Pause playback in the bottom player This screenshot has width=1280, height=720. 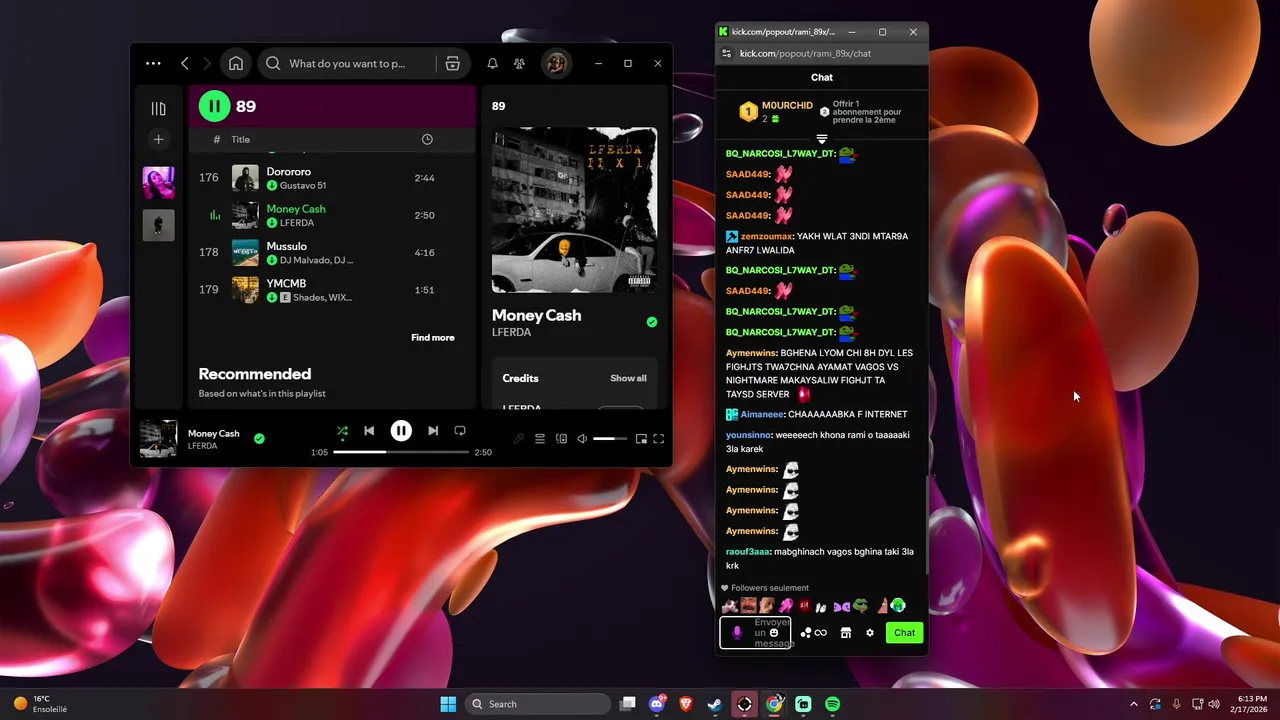401,431
